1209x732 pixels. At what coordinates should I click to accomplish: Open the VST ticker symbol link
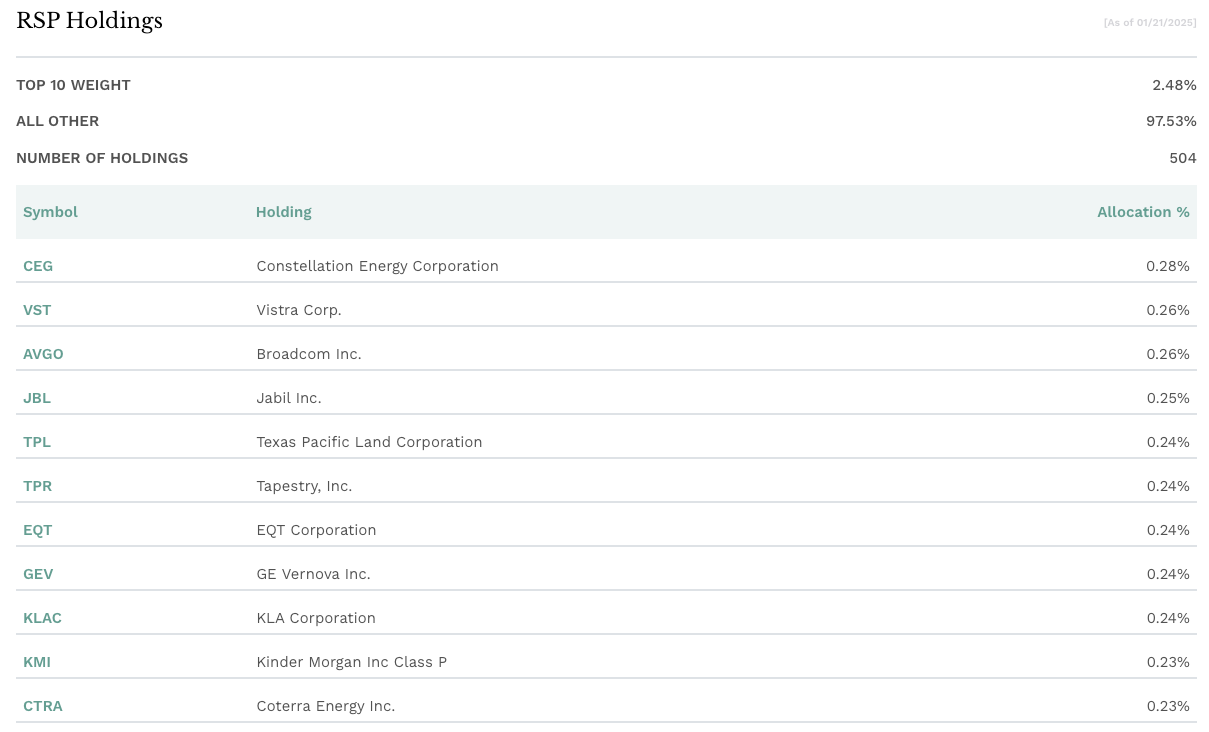coord(37,310)
